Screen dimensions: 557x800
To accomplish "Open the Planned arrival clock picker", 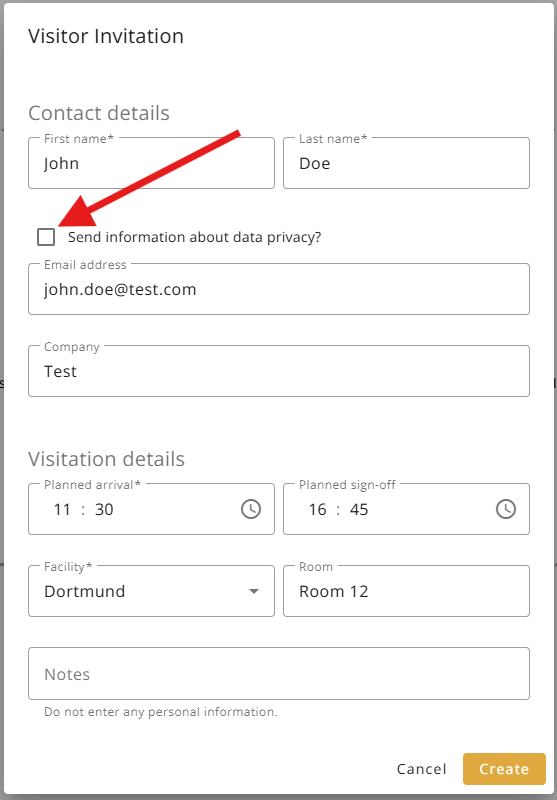I will point(250,509).
